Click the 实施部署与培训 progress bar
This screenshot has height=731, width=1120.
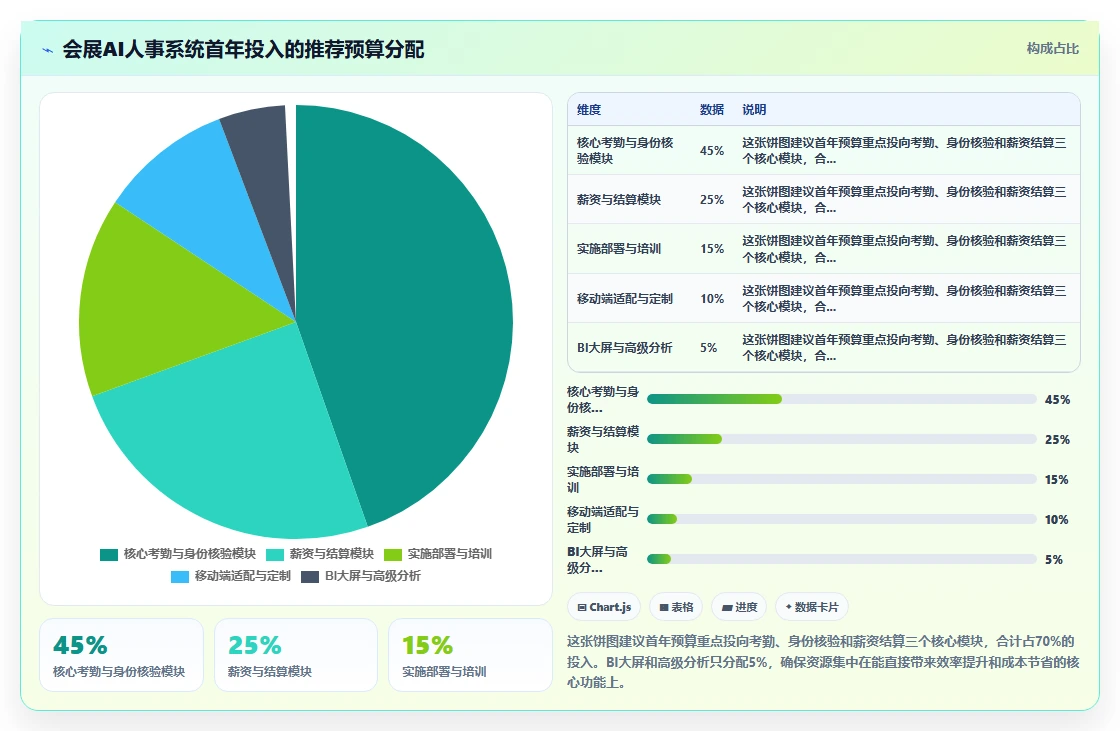841,479
